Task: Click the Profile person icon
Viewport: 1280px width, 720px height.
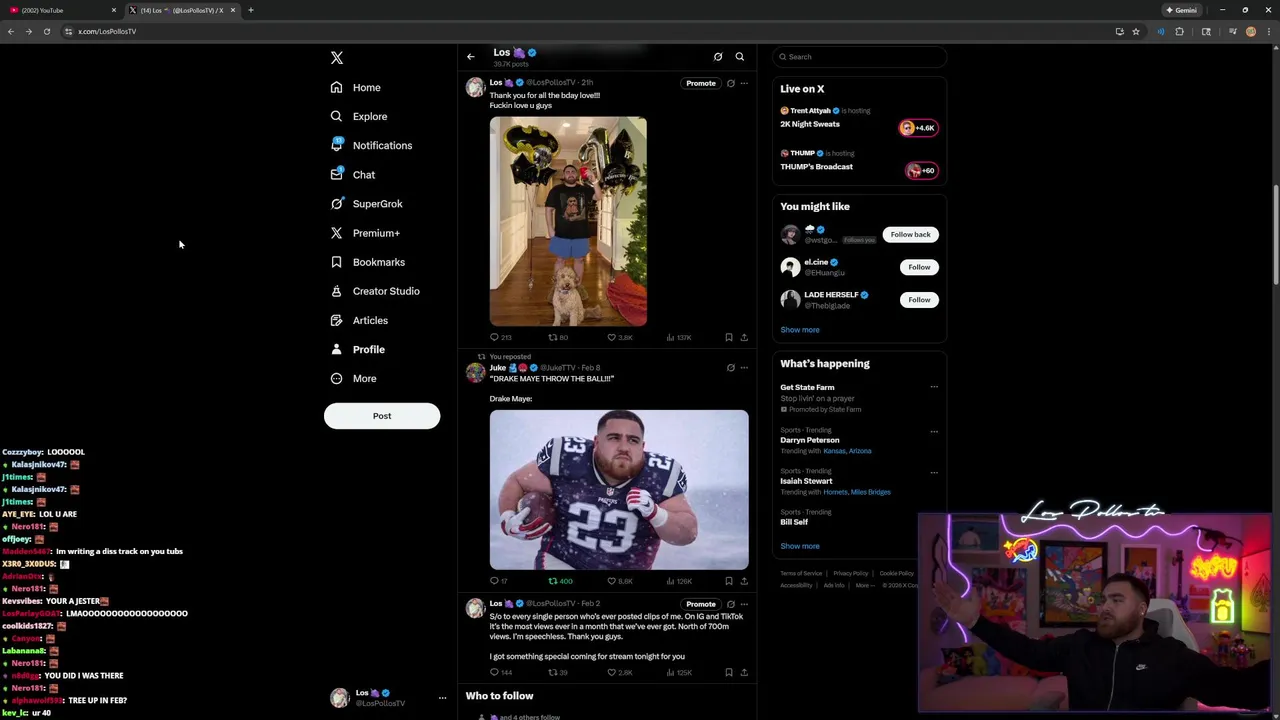Action: tap(337, 349)
